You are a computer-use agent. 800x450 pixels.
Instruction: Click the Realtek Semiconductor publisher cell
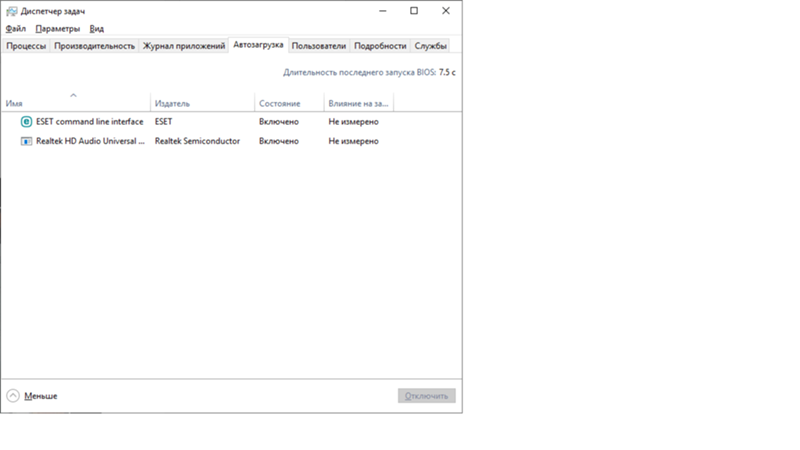[197, 141]
